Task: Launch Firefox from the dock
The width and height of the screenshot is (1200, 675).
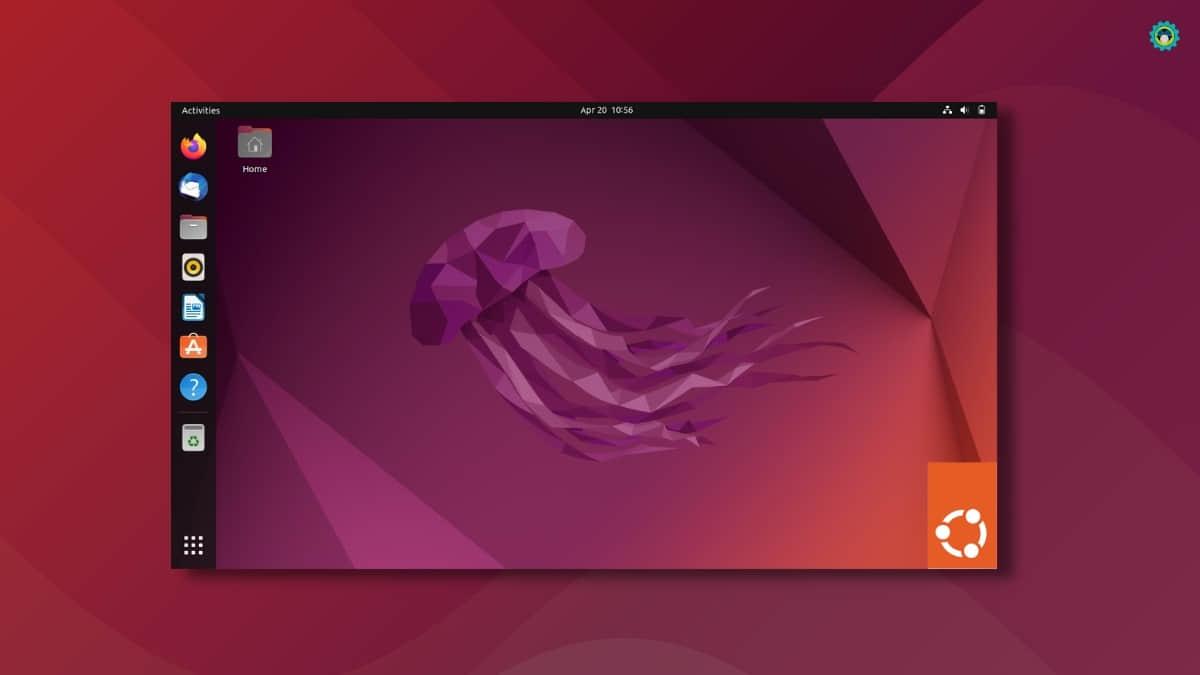Action: click(x=193, y=146)
